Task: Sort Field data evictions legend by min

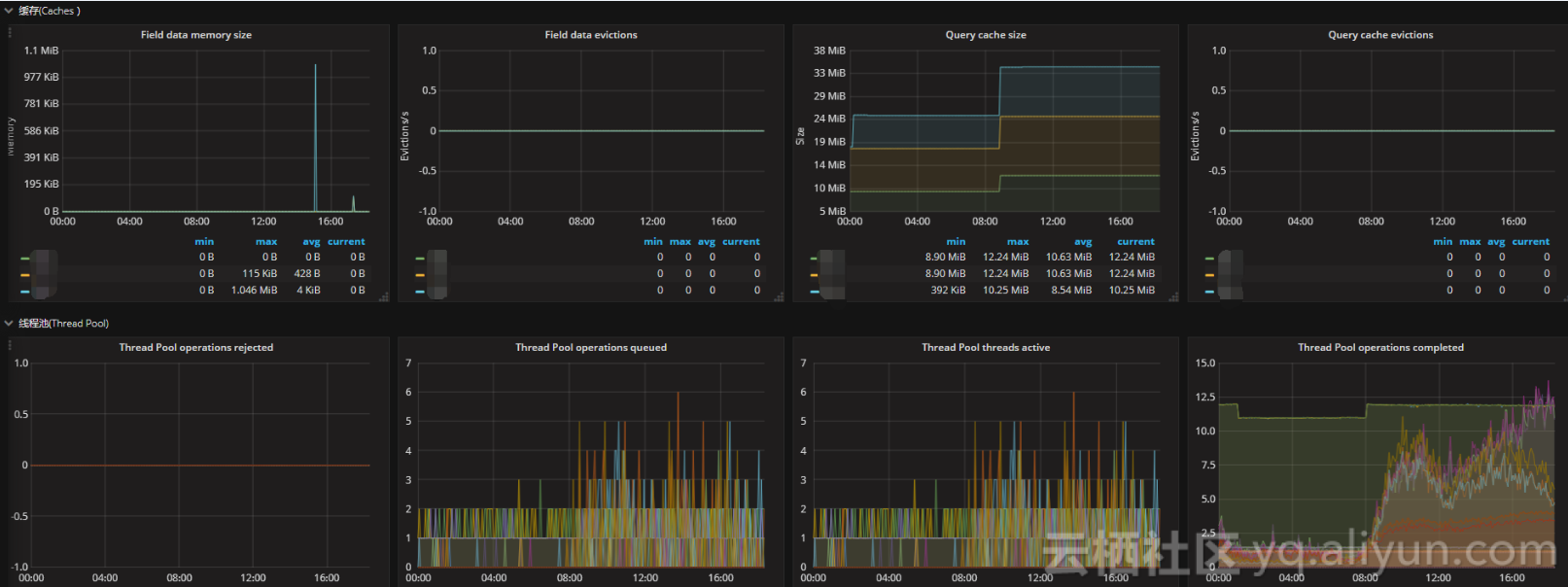Action: [x=653, y=242]
